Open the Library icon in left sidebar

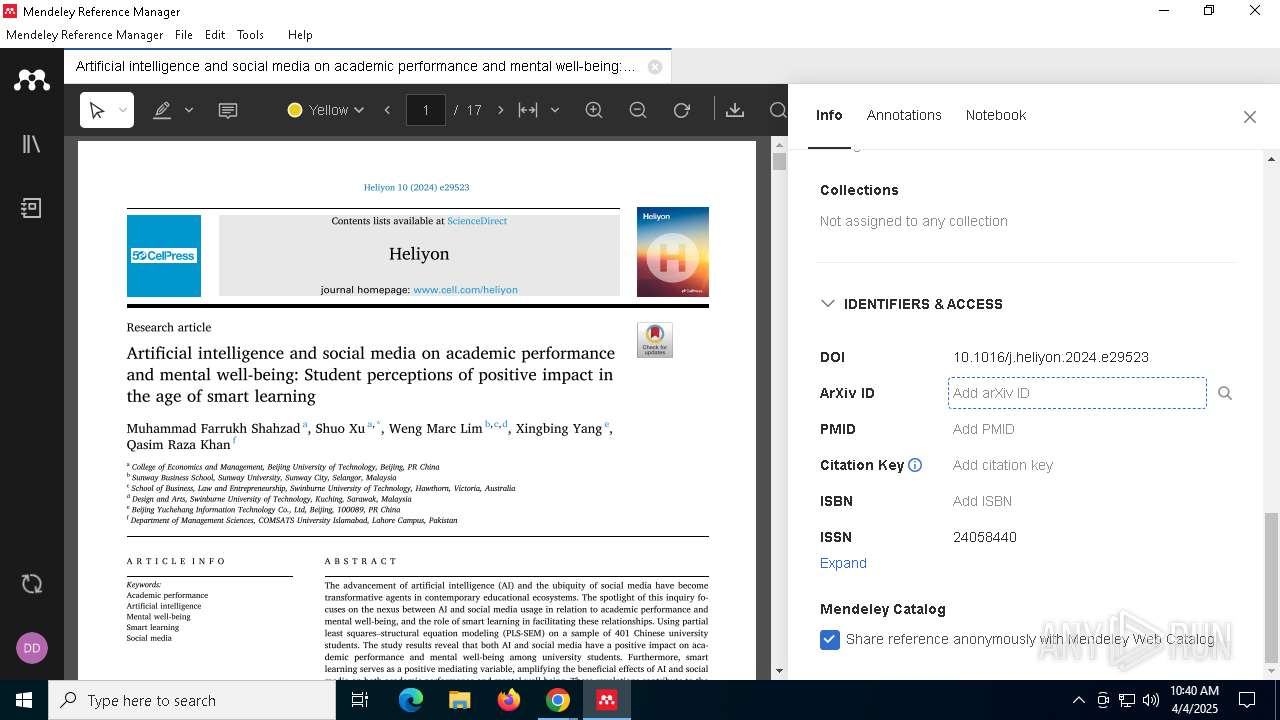[x=31, y=144]
